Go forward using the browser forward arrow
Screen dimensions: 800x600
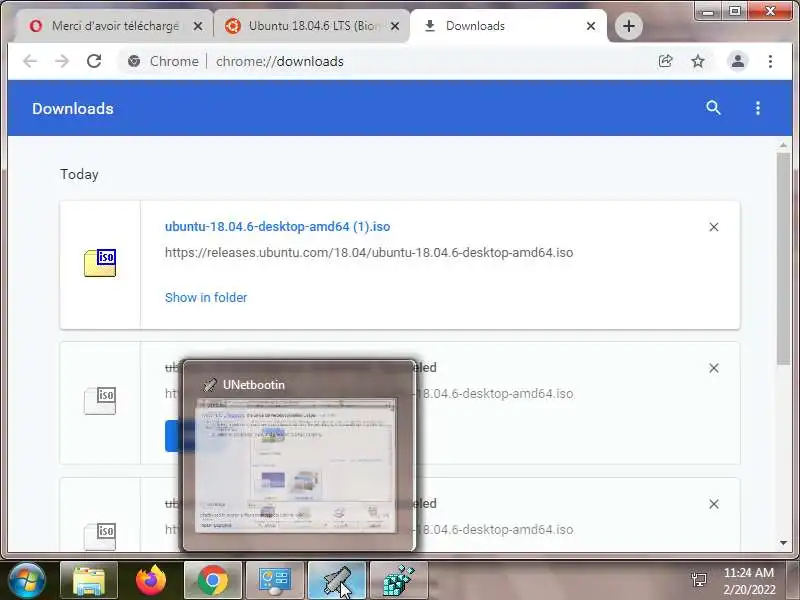pos(62,61)
